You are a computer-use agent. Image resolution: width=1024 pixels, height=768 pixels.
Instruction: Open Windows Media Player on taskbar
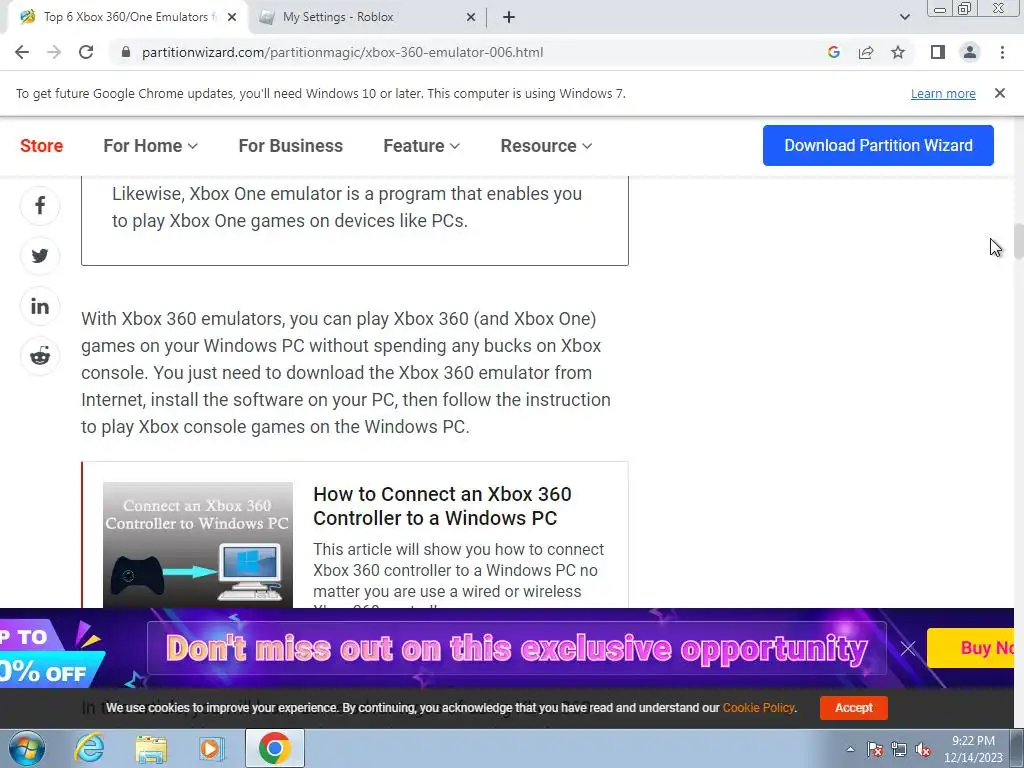click(x=212, y=748)
